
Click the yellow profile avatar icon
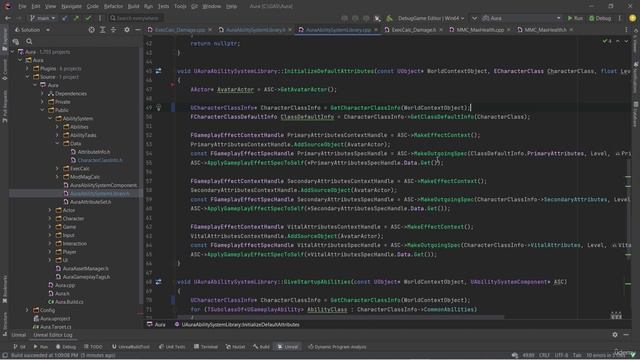632,18
